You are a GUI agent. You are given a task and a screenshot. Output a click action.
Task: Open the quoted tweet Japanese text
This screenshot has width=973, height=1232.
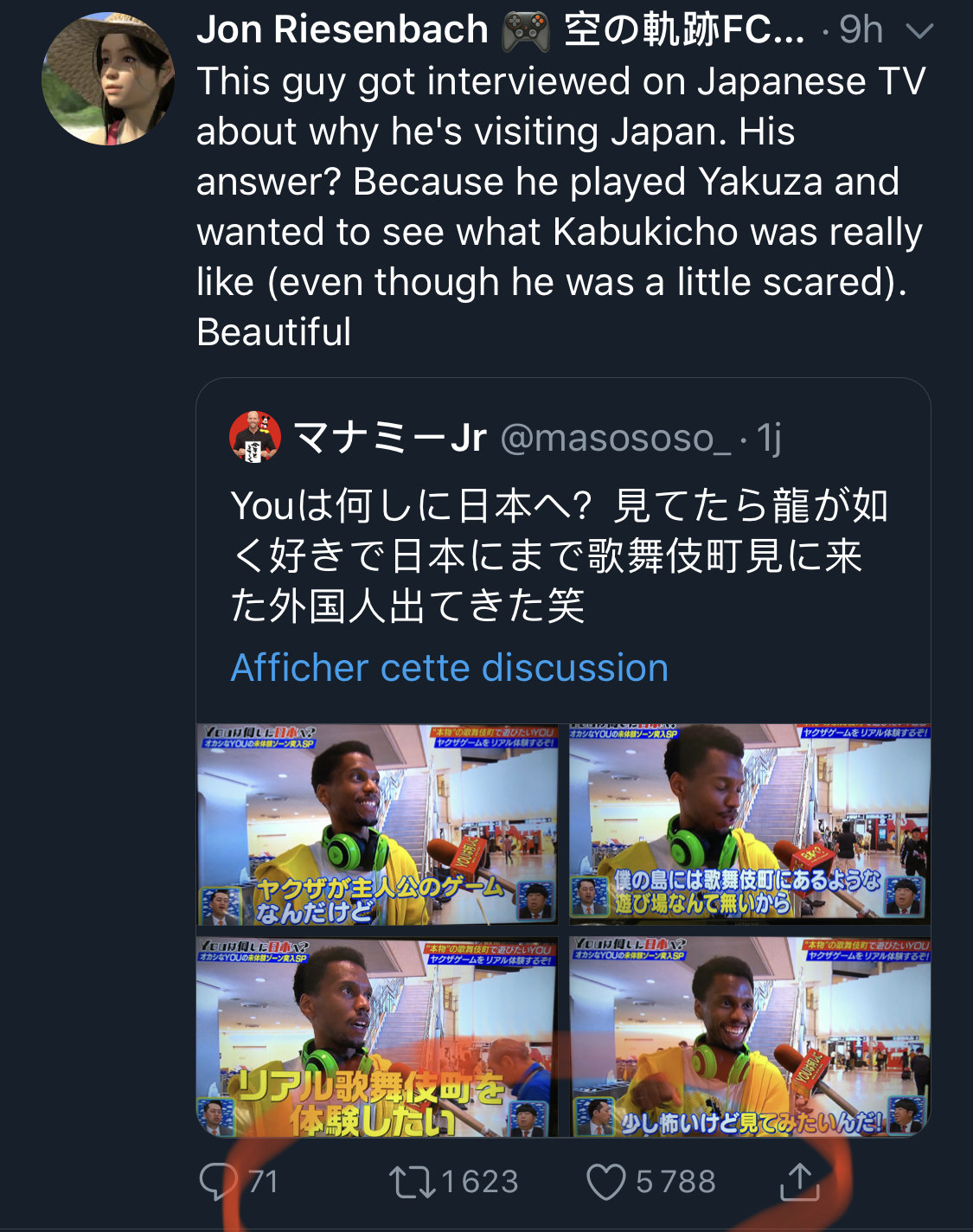560,555
